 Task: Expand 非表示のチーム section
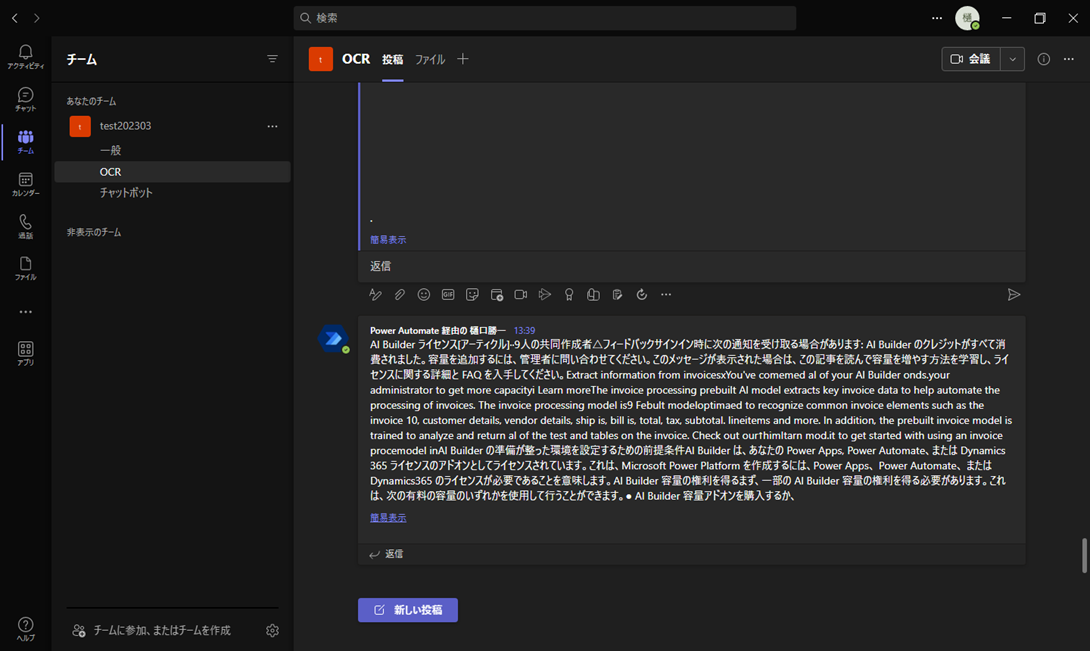coord(94,232)
